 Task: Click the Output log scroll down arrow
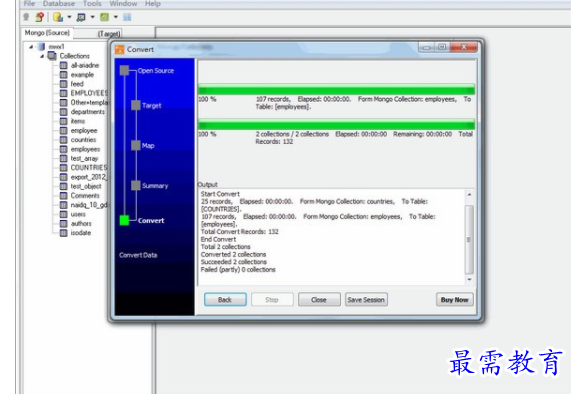[x=469, y=279]
